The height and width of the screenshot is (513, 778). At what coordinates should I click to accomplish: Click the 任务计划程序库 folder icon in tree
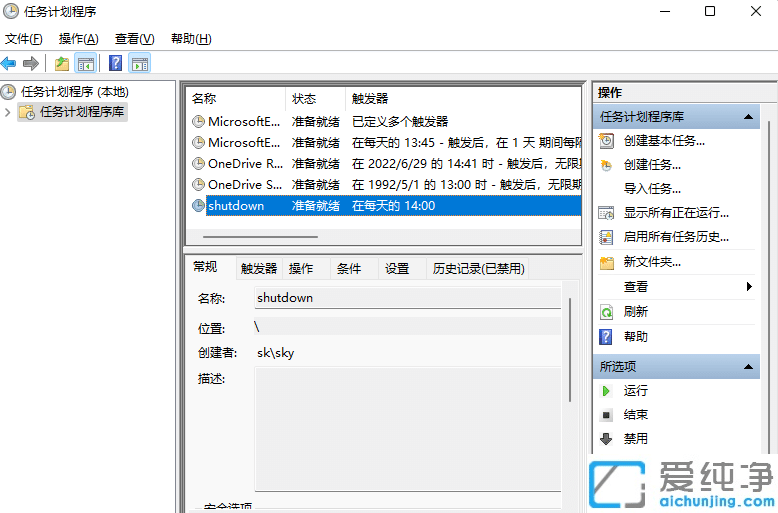pyautogui.click(x=27, y=112)
